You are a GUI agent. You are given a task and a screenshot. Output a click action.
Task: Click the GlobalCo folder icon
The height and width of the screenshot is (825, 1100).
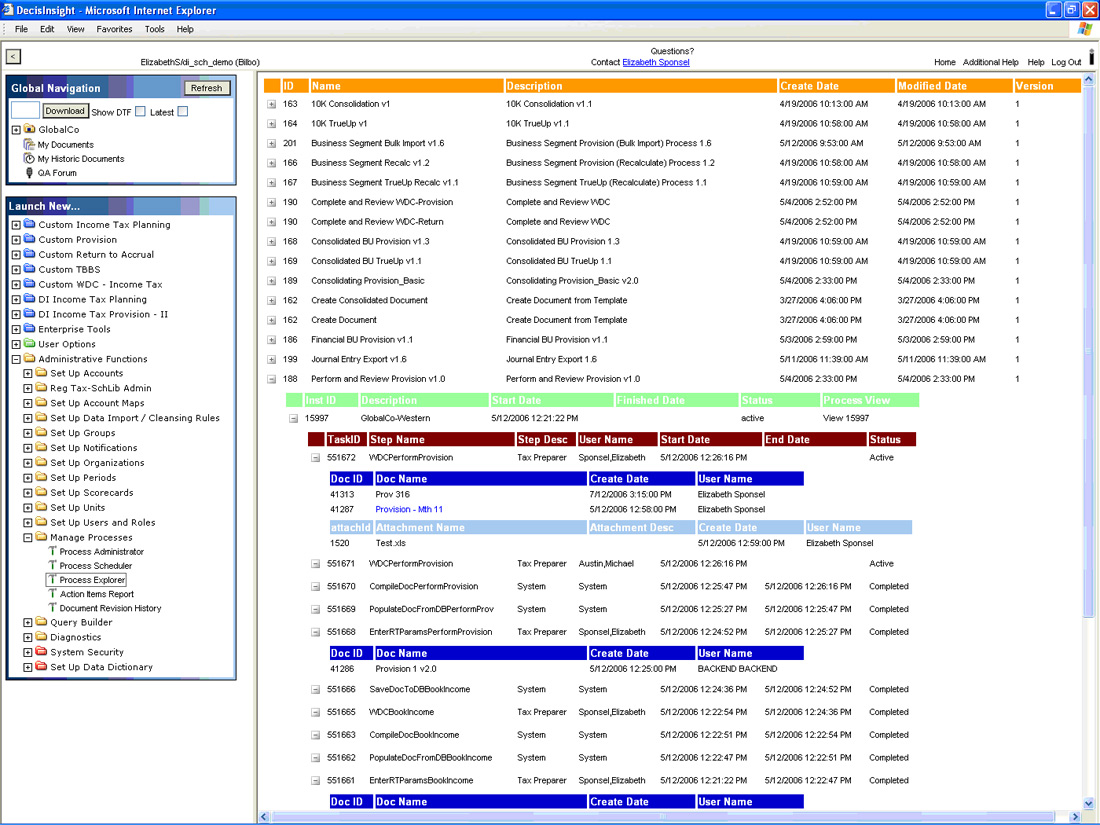pyautogui.click(x=29, y=129)
